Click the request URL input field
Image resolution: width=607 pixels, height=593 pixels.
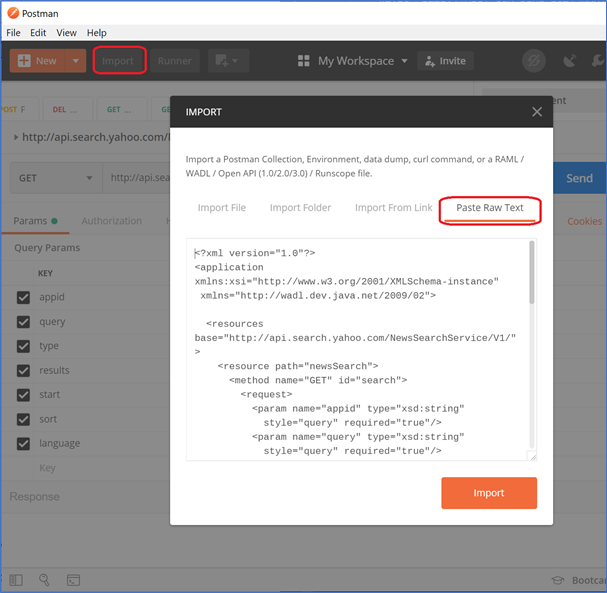click(136, 178)
